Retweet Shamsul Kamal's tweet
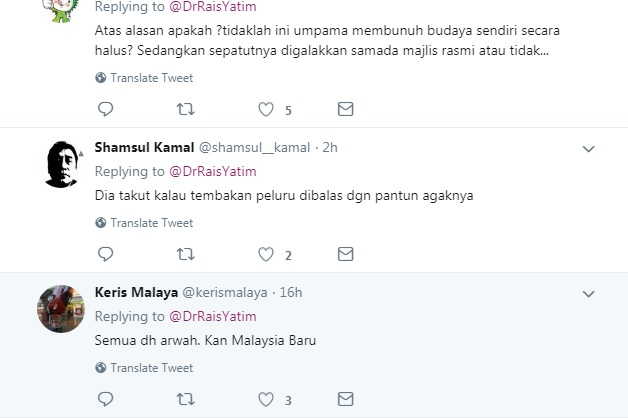This screenshot has width=628, height=418. coord(185,254)
